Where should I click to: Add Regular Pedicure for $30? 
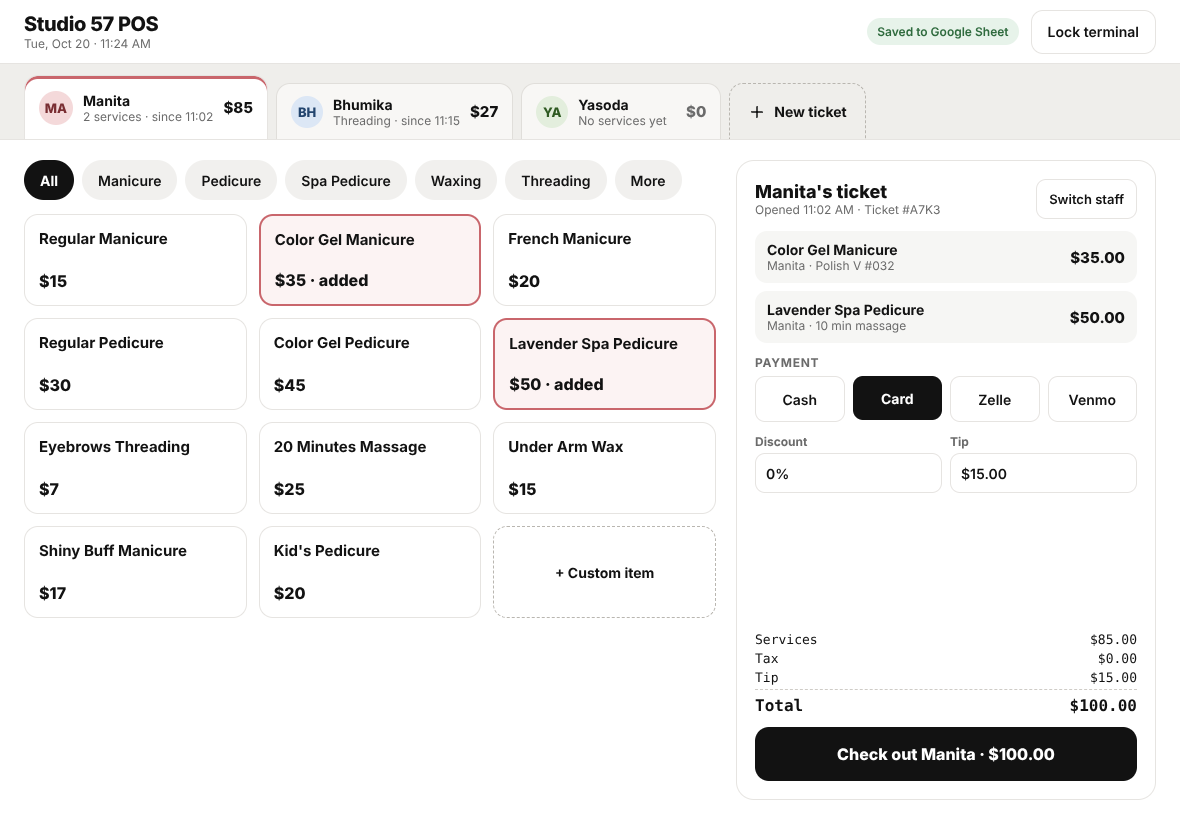click(135, 364)
